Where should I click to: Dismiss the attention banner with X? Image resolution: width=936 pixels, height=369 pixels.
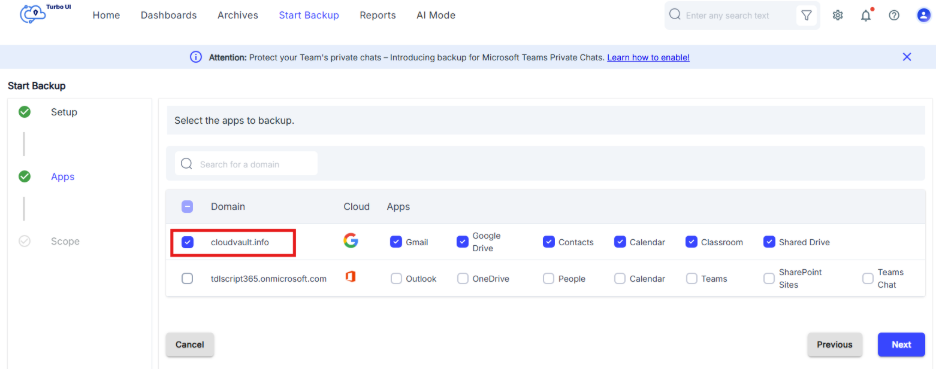point(907,57)
